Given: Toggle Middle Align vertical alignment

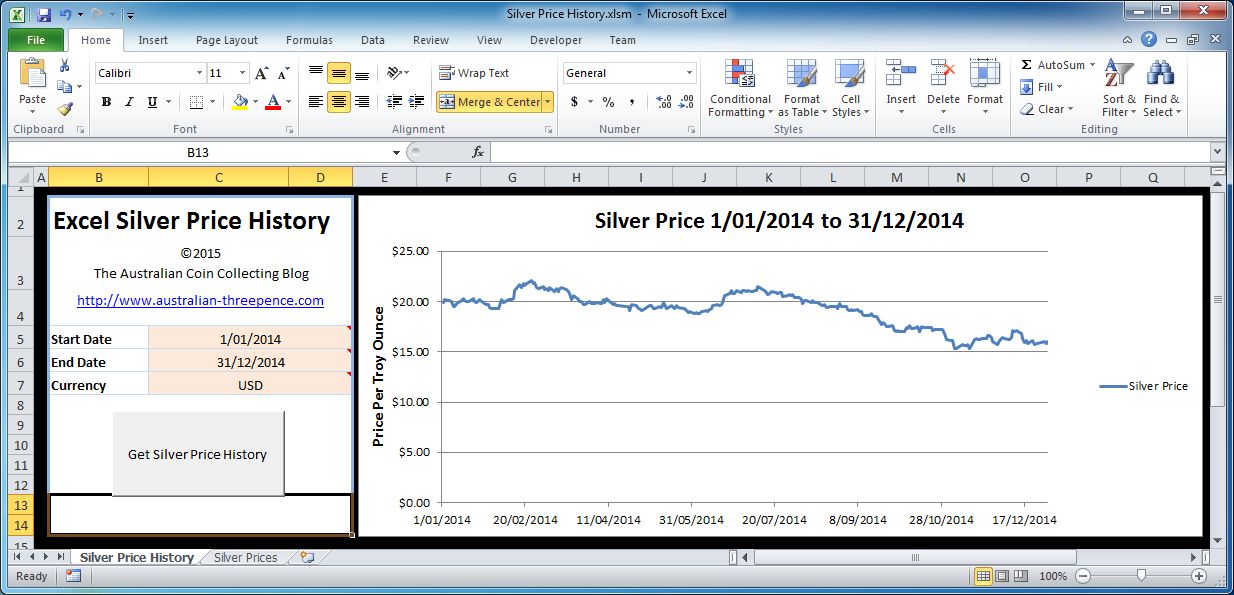Looking at the screenshot, I should [339, 73].
